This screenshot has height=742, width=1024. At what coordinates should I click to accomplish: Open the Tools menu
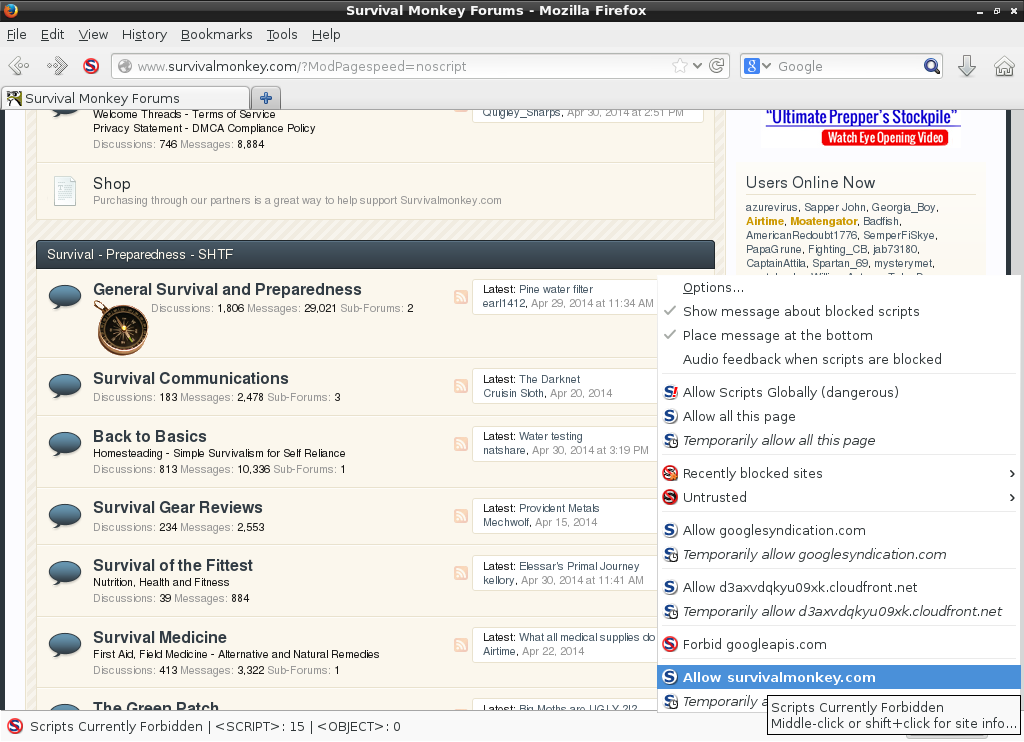tap(281, 35)
